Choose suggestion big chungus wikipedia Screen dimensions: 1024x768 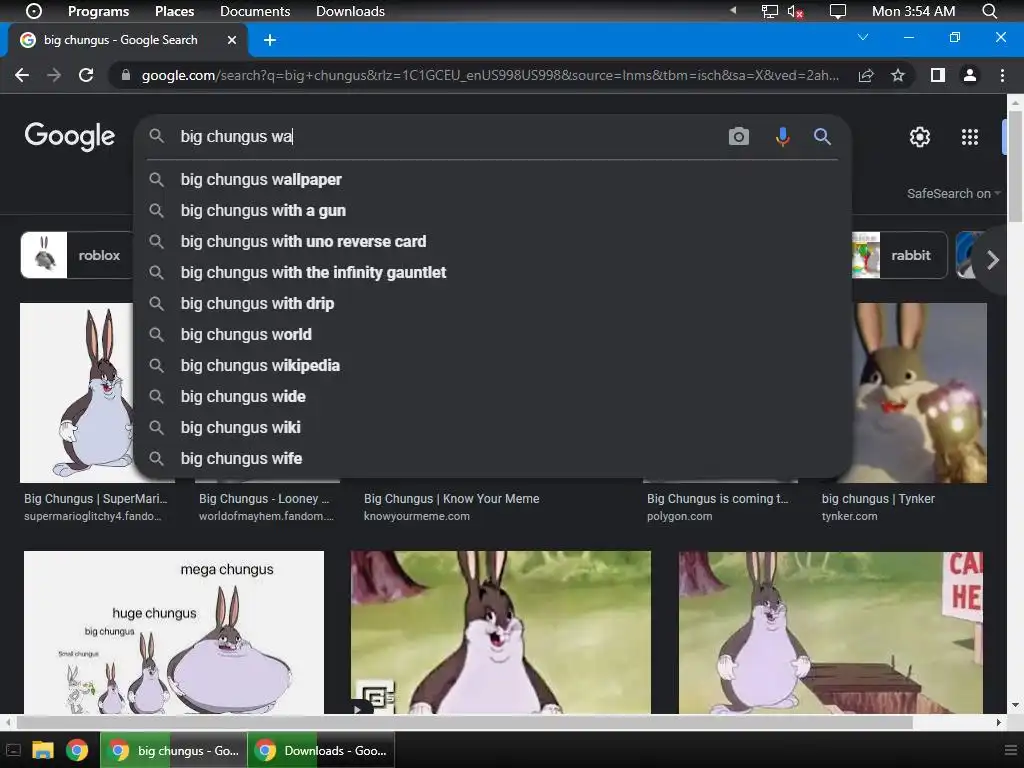pos(492,366)
